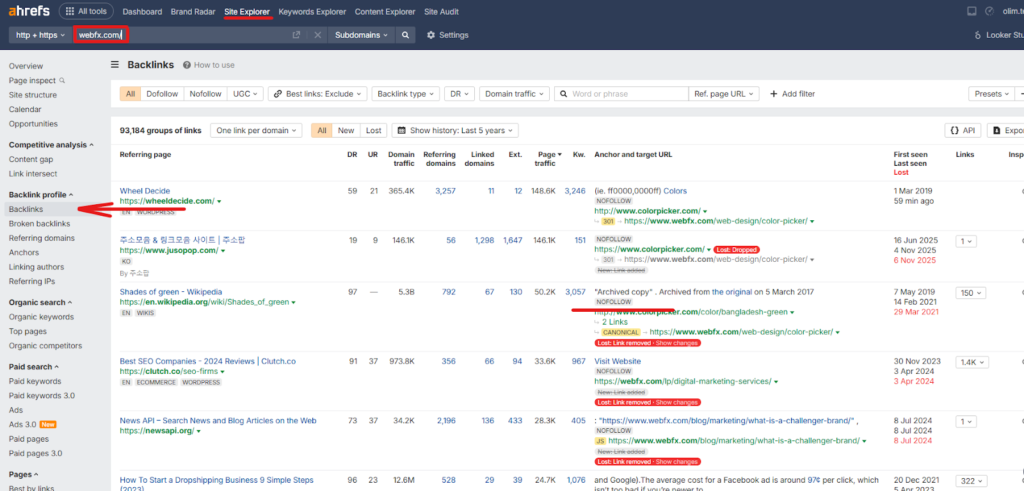Toggle the hamburger sidebar menu icon

(x=115, y=65)
